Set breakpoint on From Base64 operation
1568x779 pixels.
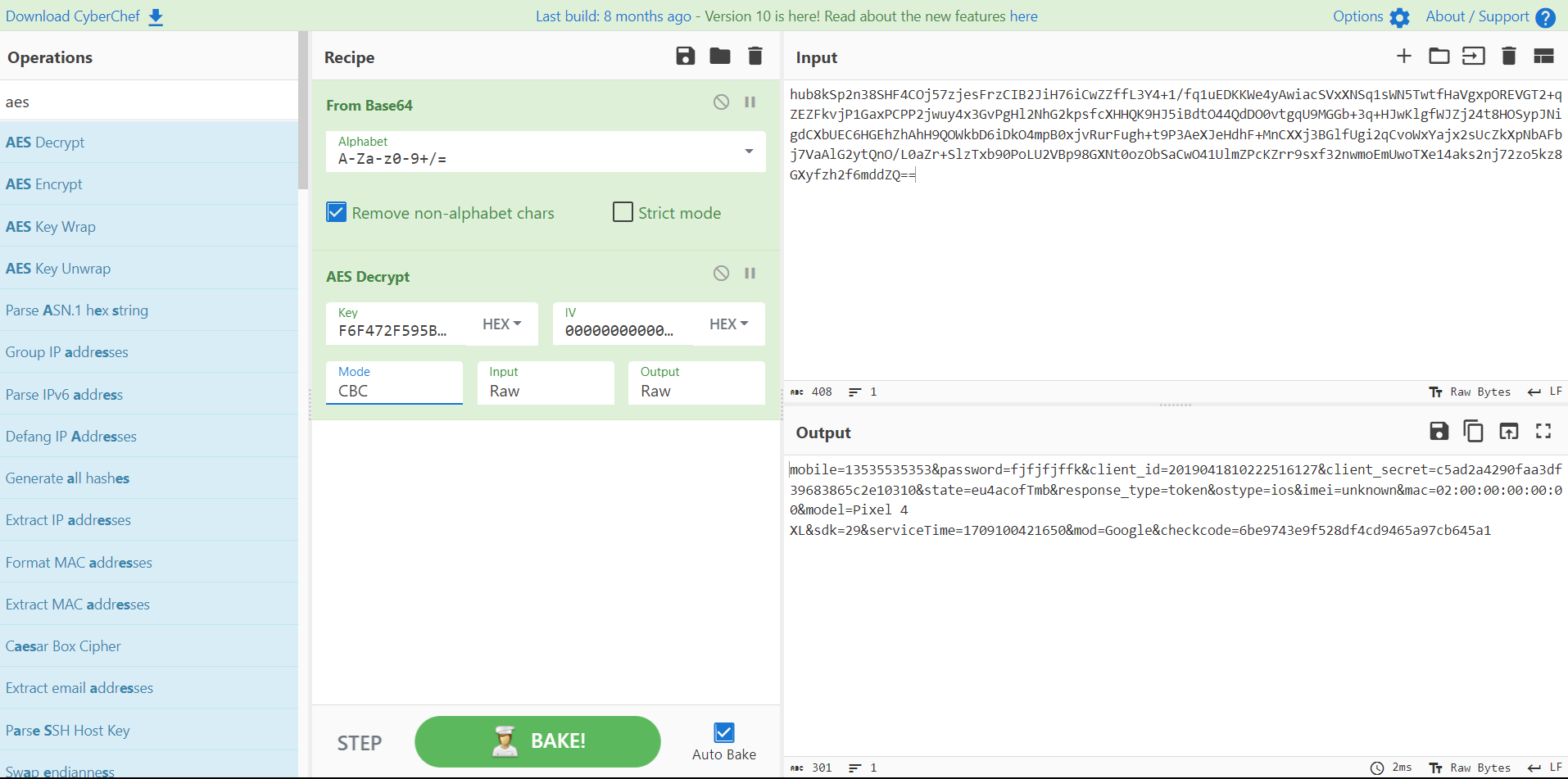[750, 102]
